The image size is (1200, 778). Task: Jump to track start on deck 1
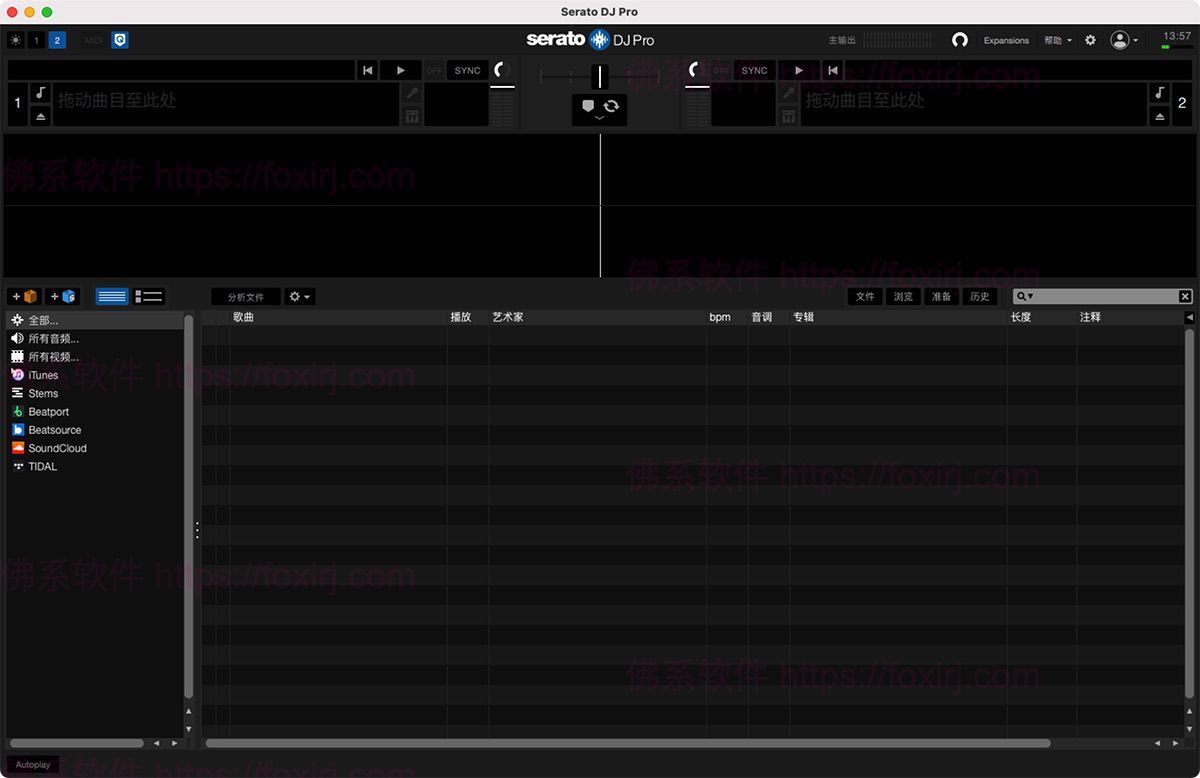coord(368,71)
